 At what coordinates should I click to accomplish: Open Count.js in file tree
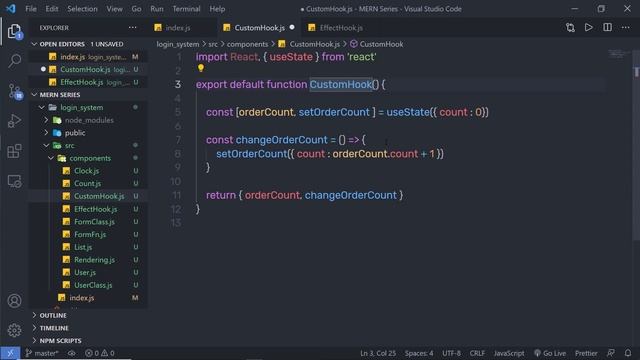click(x=87, y=184)
